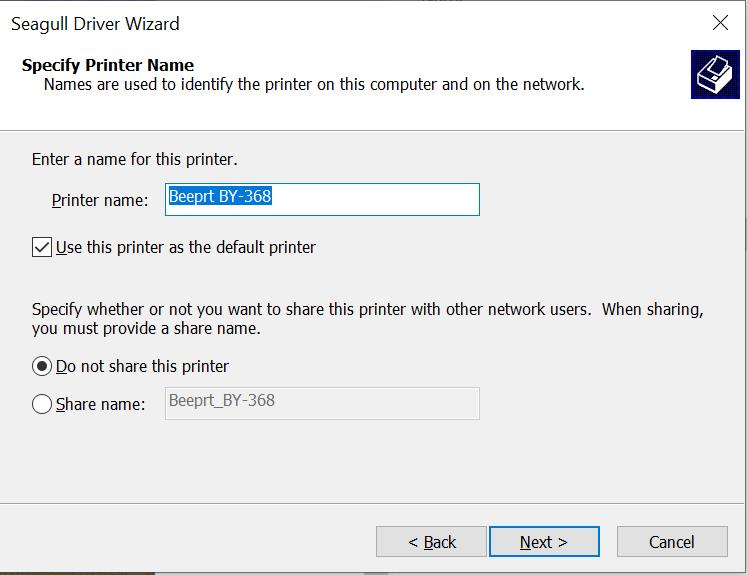The image size is (747, 575).
Task: Toggle 'Use this printer as the default printer' checkbox
Action: coord(42,248)
